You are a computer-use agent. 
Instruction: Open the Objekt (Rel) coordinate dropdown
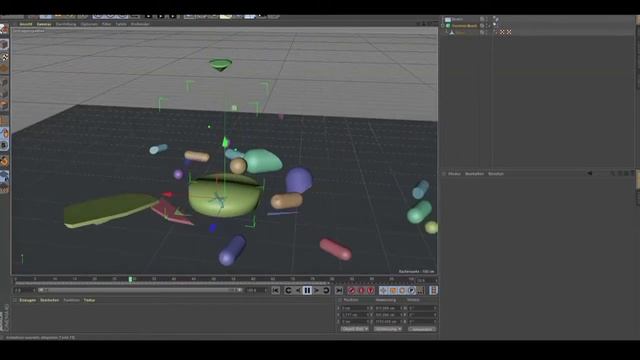point(355,329)
